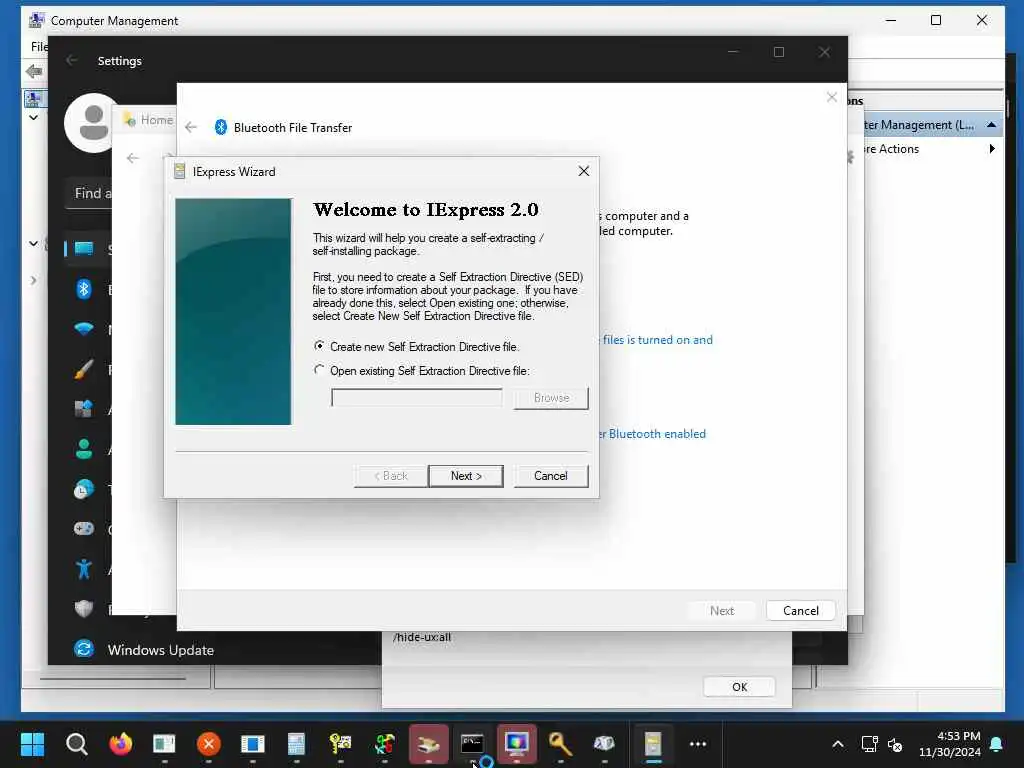The width and height of the screenshot is (1024, 768).
Task: Close the IExpress Wizard dialog
Action: pos(584,171)
